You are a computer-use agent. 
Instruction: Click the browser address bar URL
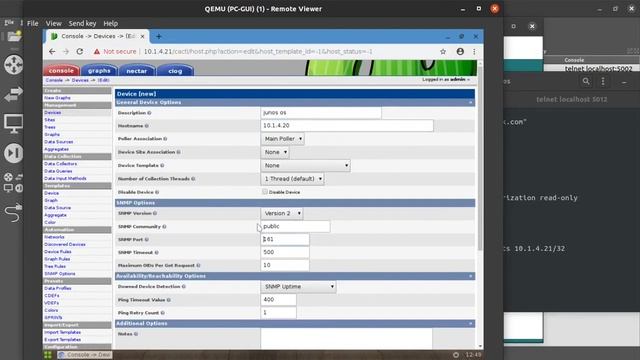pyautogui.click(x=258, y=51)
